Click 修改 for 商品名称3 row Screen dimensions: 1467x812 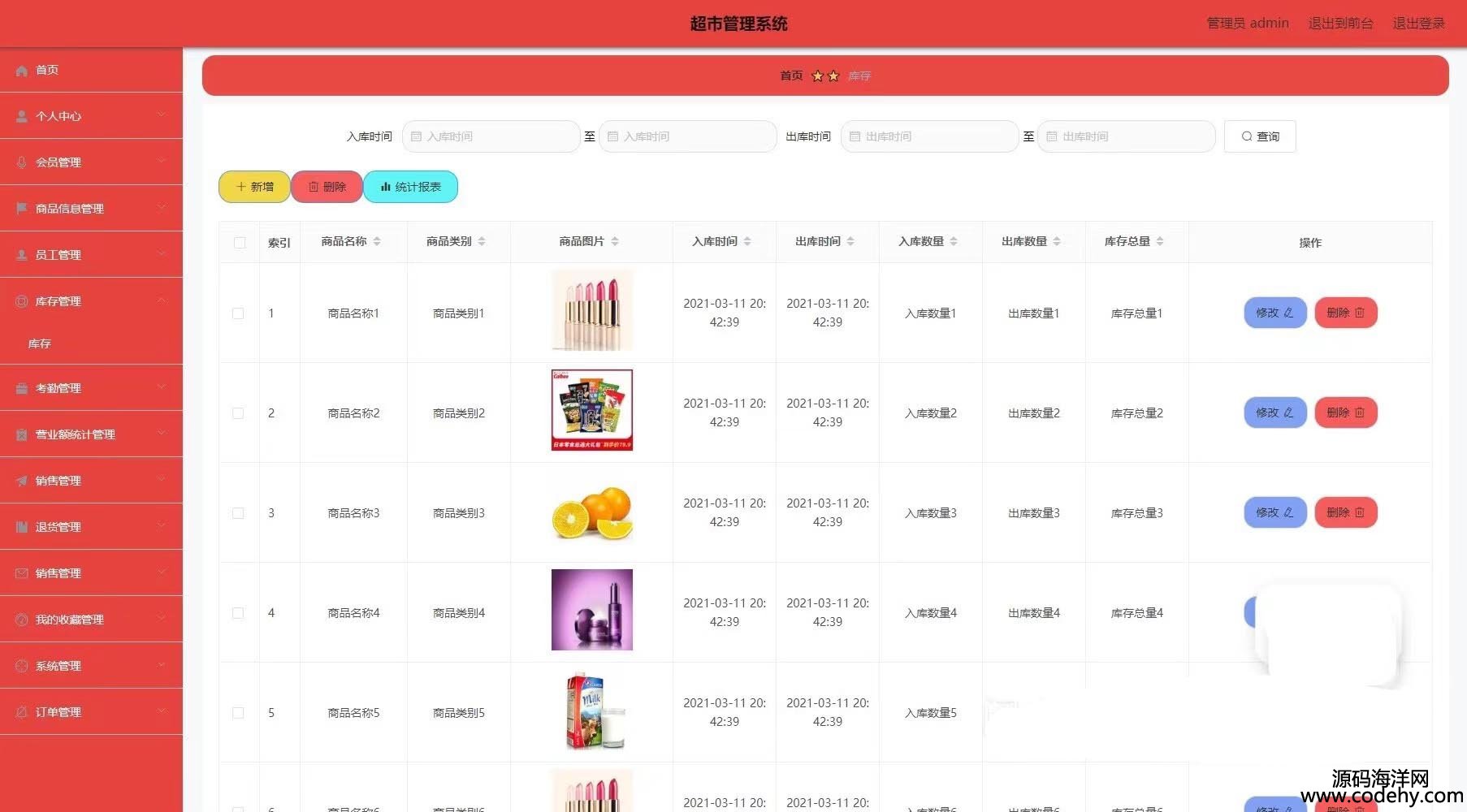point(1275,512)
